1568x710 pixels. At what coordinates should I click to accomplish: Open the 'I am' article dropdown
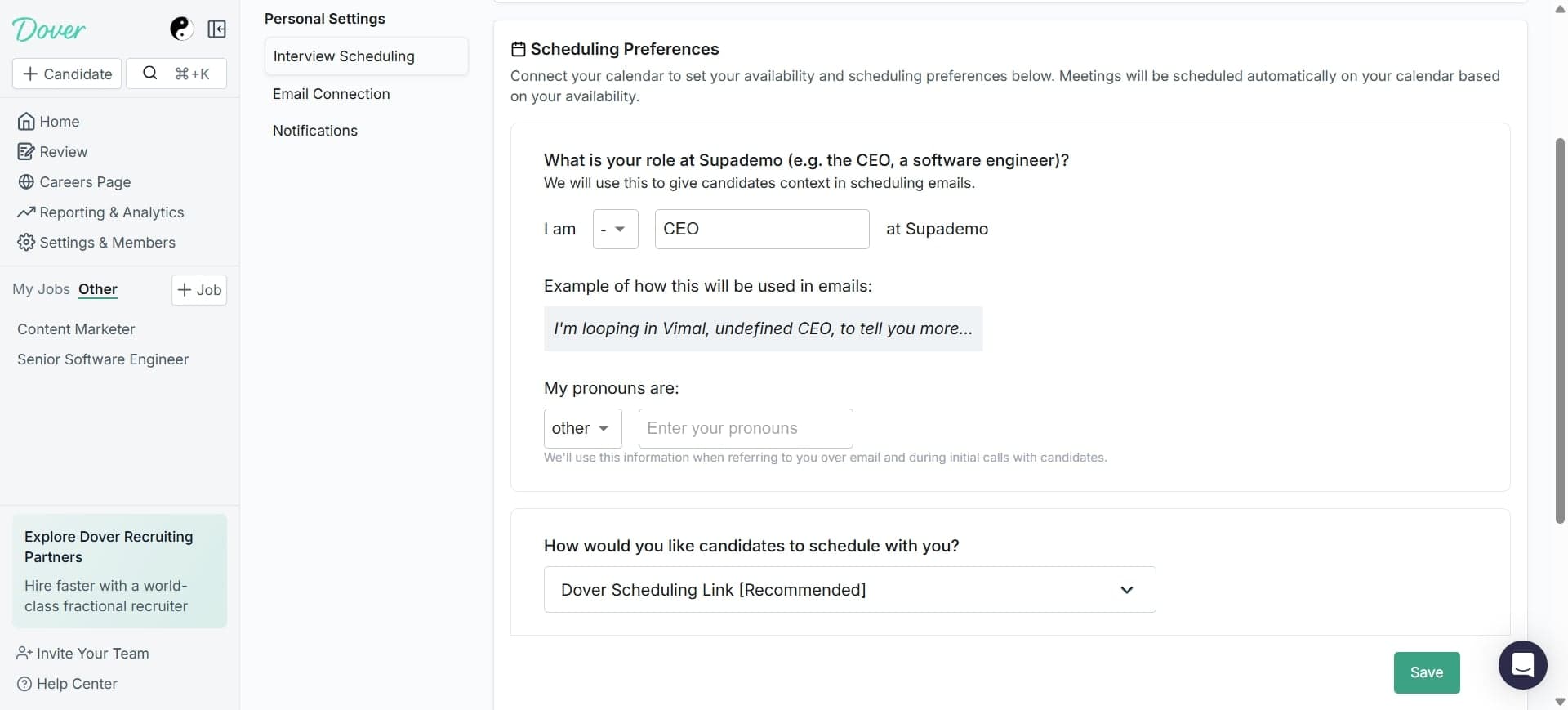pyautogui.click(x=615, y=229)
